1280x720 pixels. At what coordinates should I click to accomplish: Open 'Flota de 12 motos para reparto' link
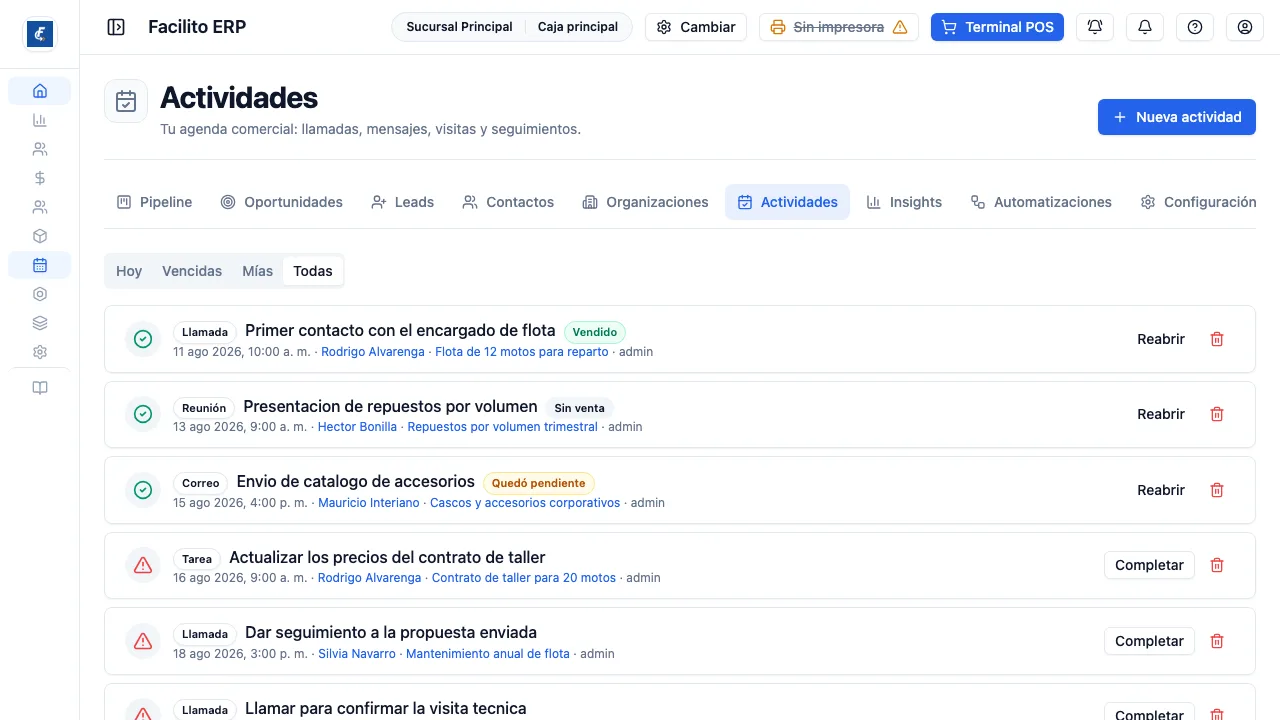pyautogui.click(x=522, y=352)
